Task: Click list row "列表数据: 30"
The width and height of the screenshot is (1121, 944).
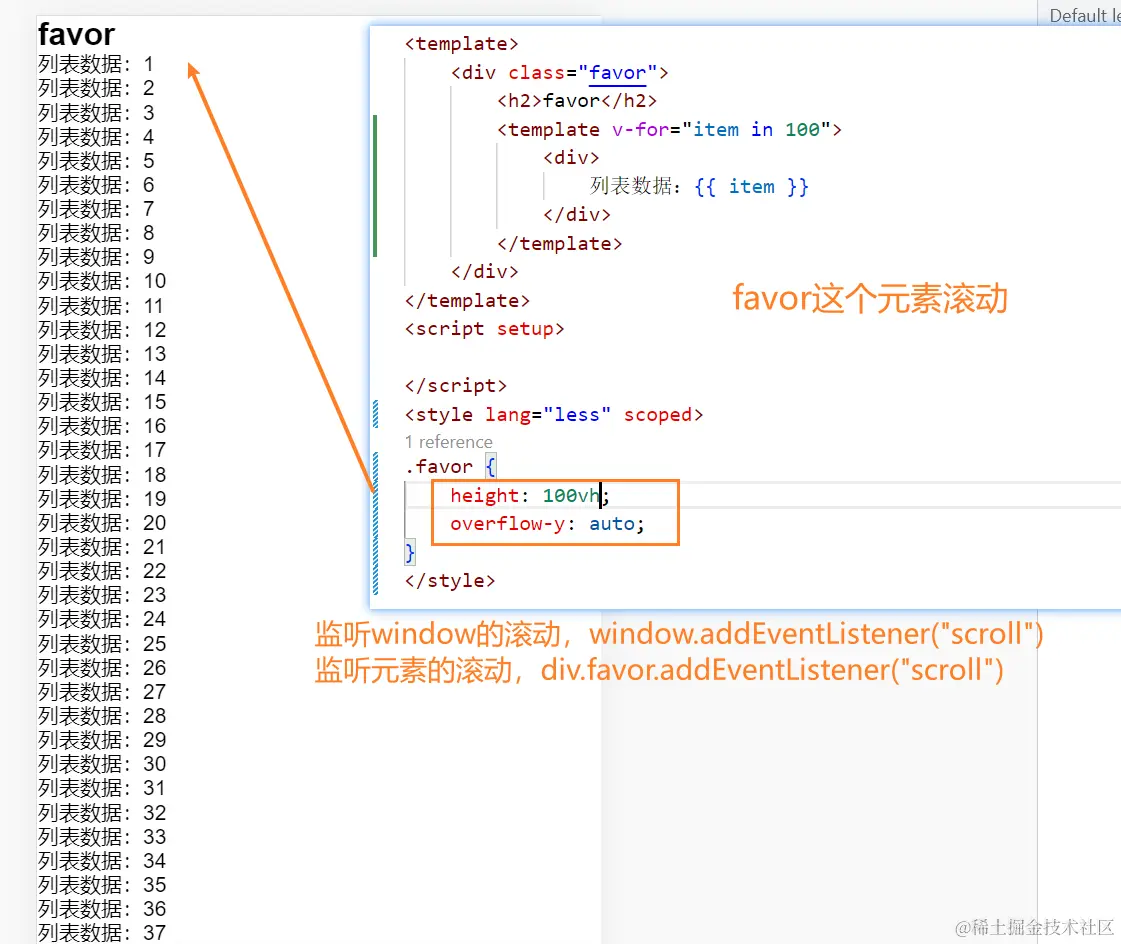Action: pos(102,764)
